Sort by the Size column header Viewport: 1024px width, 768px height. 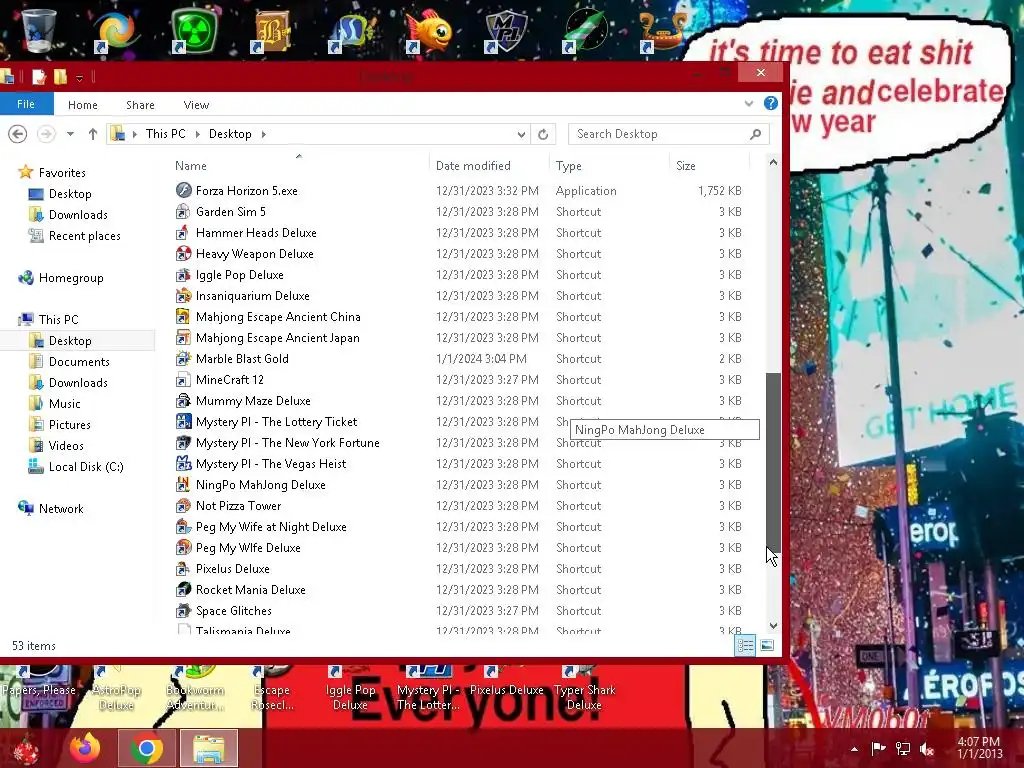686,166
